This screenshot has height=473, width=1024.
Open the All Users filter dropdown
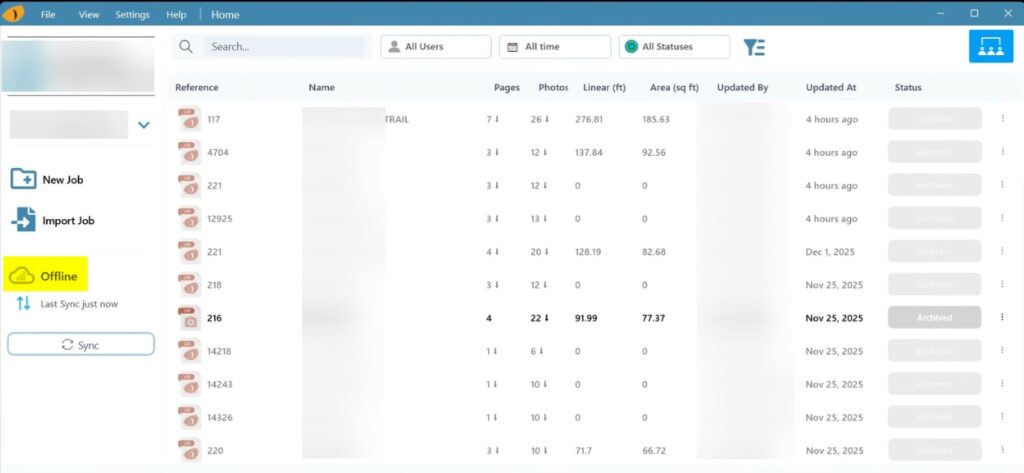tap(436, 47)
